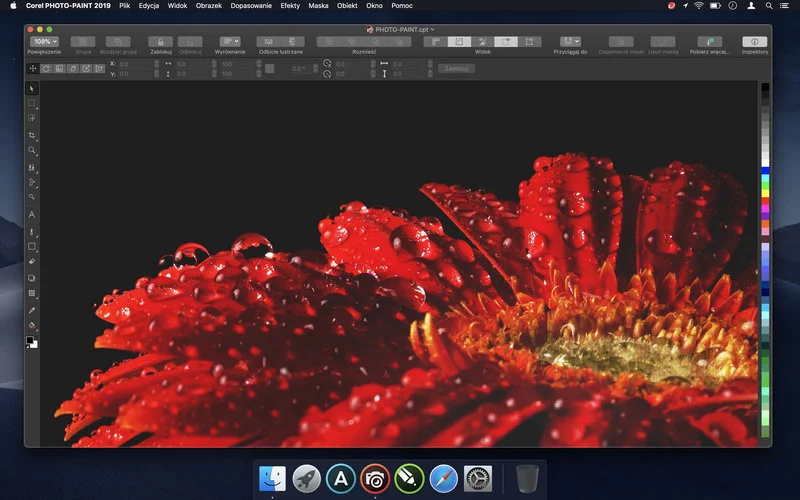Click the Pobierz więcej icon
The height and width of the screenshot is (500, 800).
710,41
